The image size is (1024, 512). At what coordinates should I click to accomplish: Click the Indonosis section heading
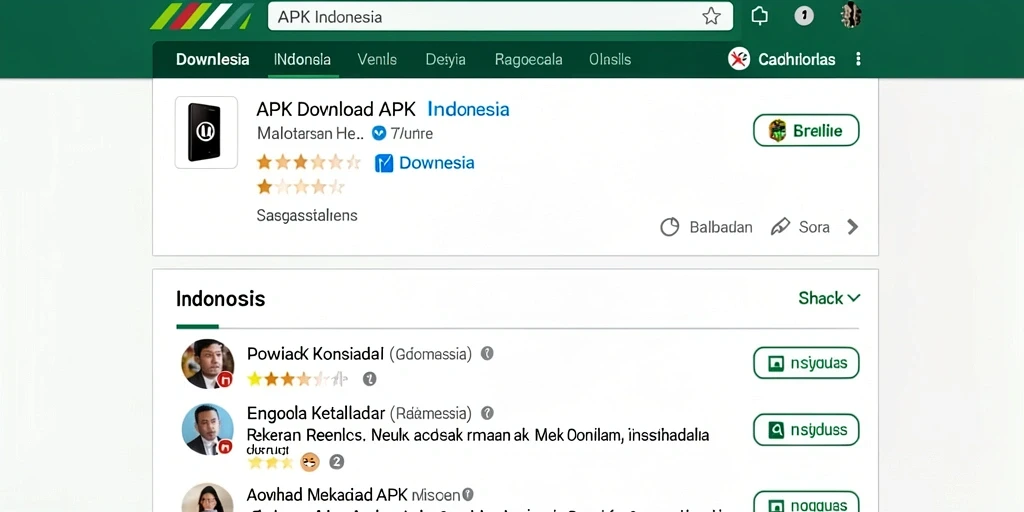tap(221, 299)
